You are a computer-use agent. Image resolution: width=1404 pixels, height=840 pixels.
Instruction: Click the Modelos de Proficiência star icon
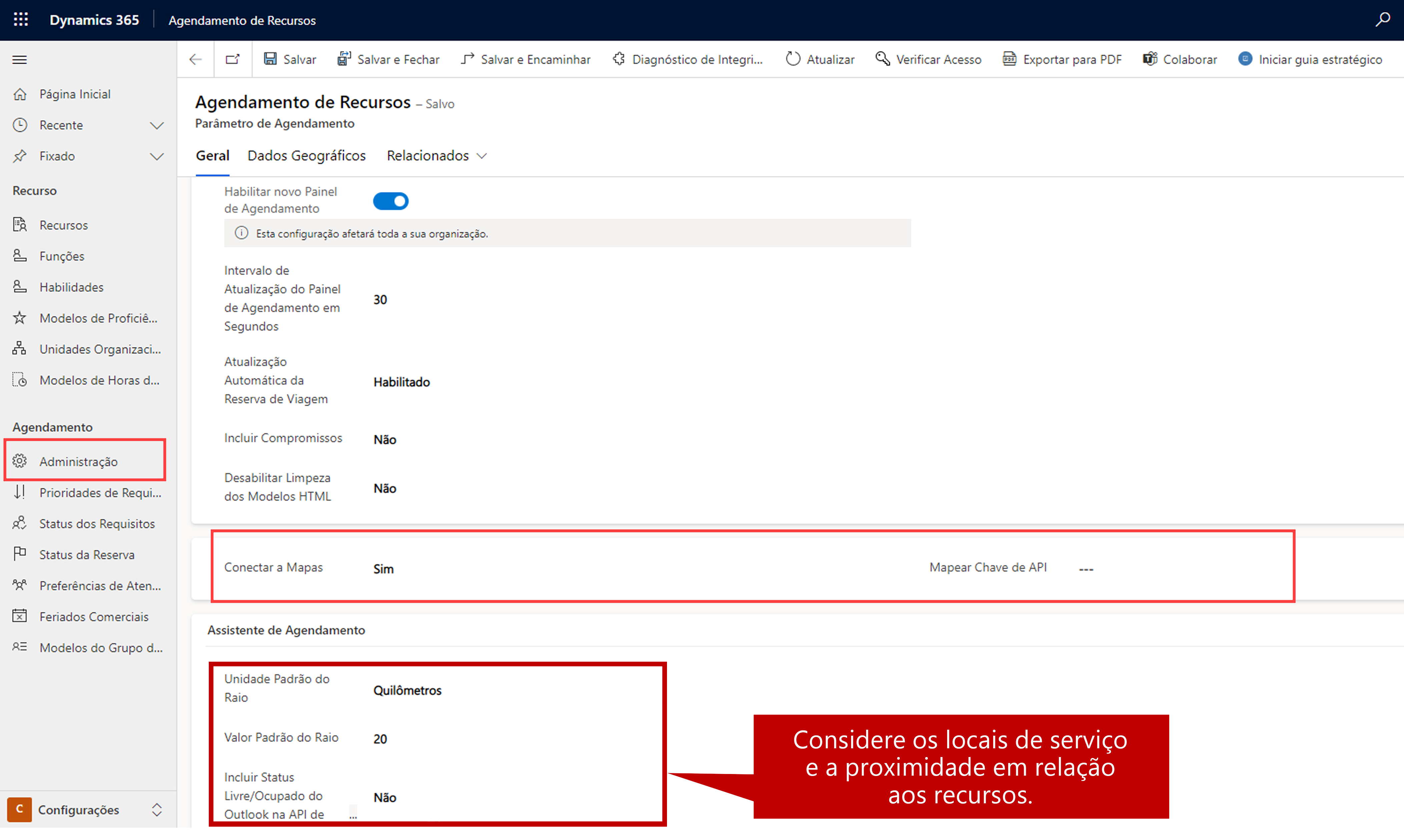(20, 318)
